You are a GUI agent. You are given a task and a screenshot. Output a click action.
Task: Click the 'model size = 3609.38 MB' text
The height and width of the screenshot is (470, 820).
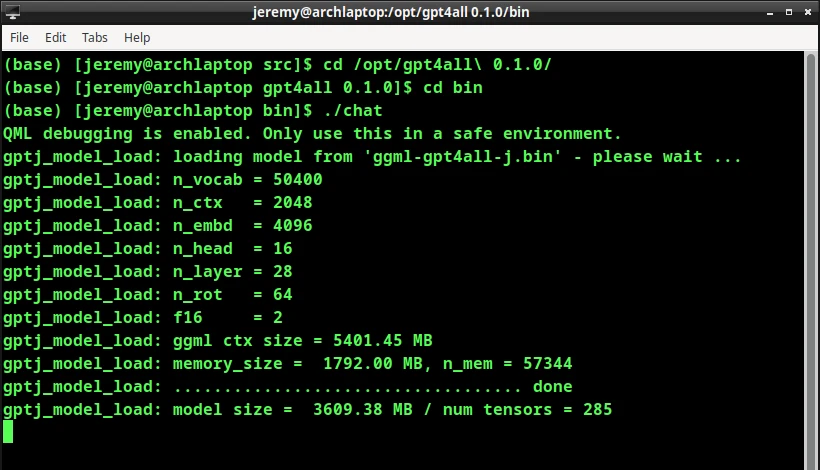[x=293, y=410]
